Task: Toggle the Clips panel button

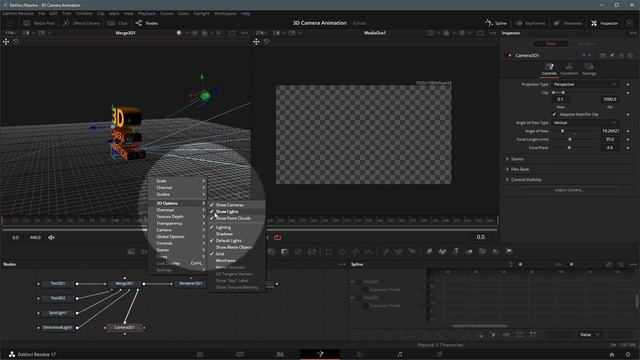Action: (x=118, y=23)
